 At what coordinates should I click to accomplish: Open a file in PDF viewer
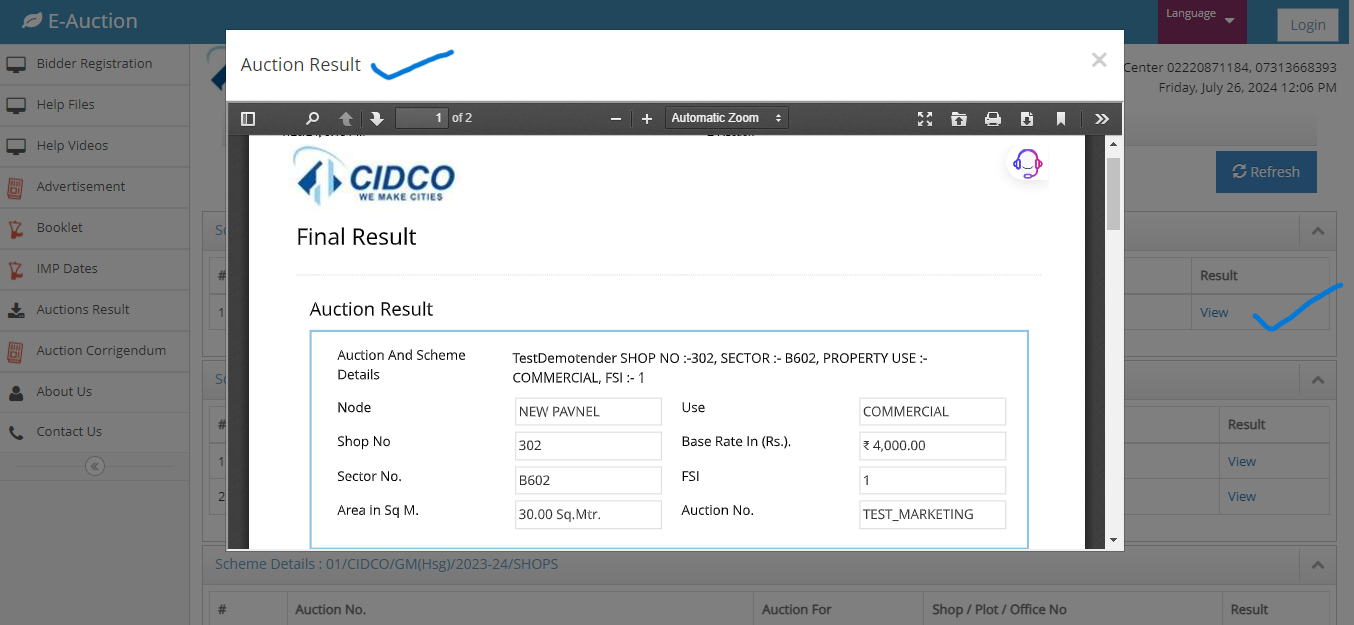click(959, 118)
